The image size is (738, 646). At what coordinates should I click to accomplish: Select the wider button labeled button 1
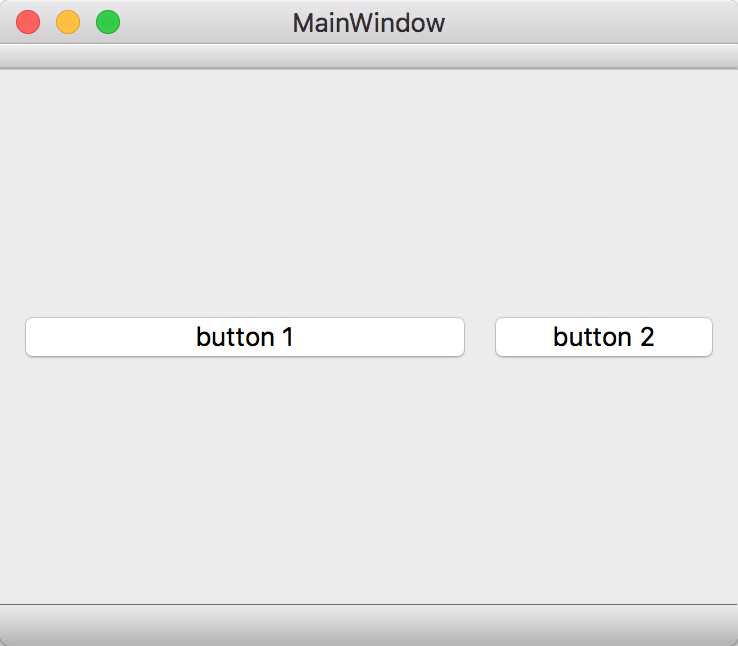[x=245, y=337]
